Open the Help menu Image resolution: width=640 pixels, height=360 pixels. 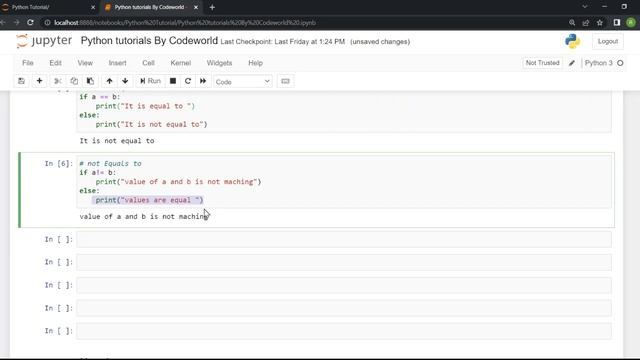click(256, 63)
